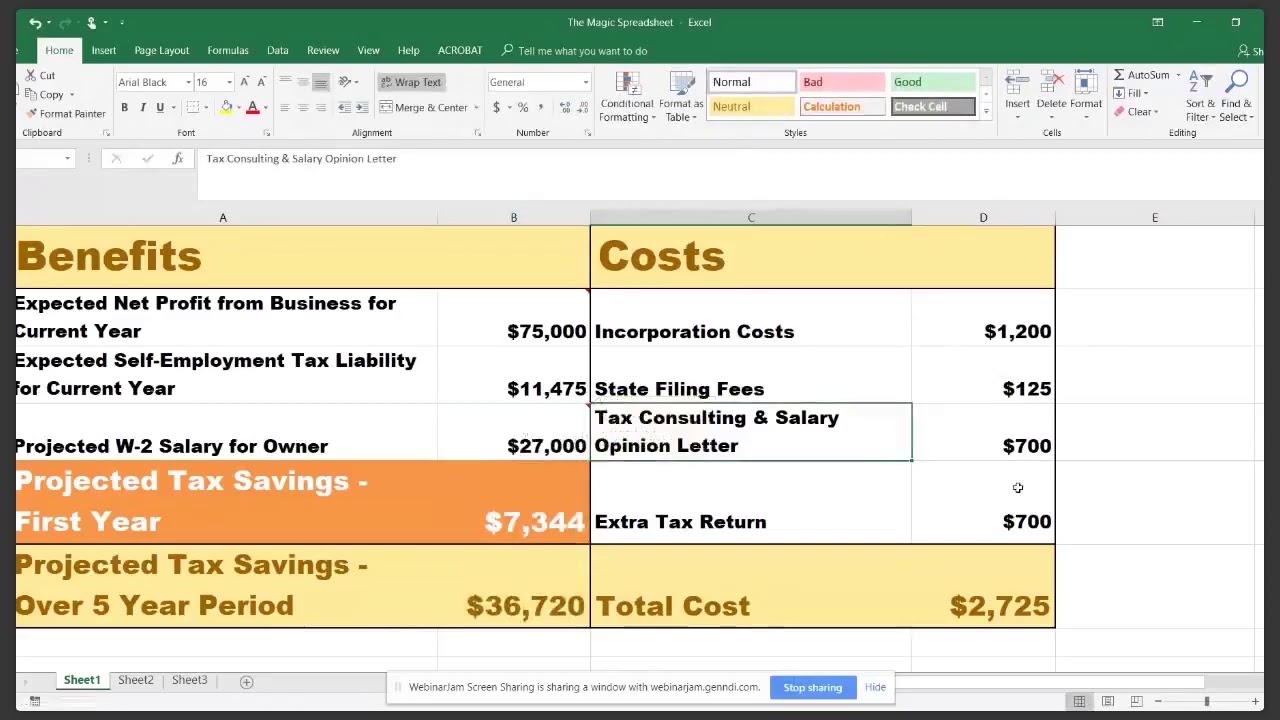Increase font size with the large A icon

(246, 82)
